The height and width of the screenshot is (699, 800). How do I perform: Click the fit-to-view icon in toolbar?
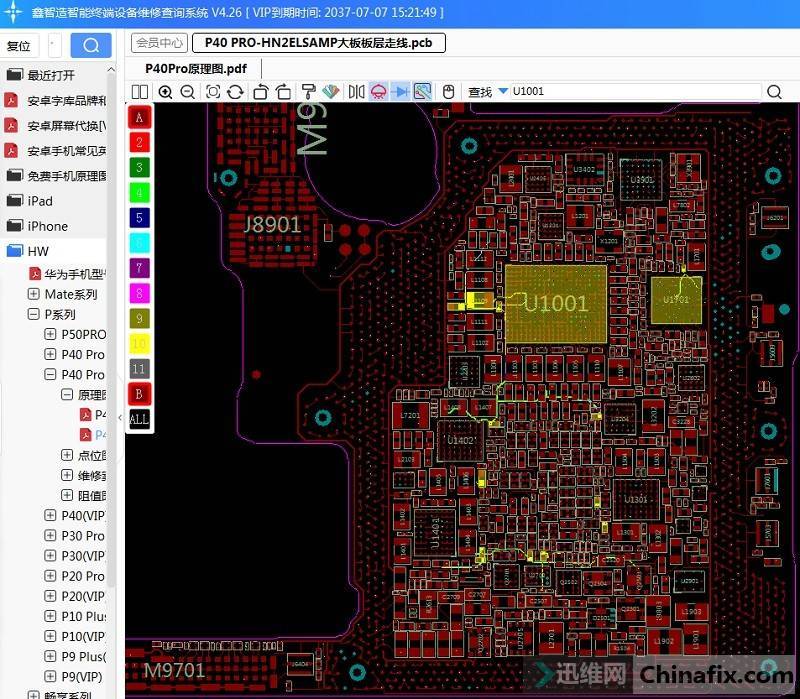pos(213,92)
